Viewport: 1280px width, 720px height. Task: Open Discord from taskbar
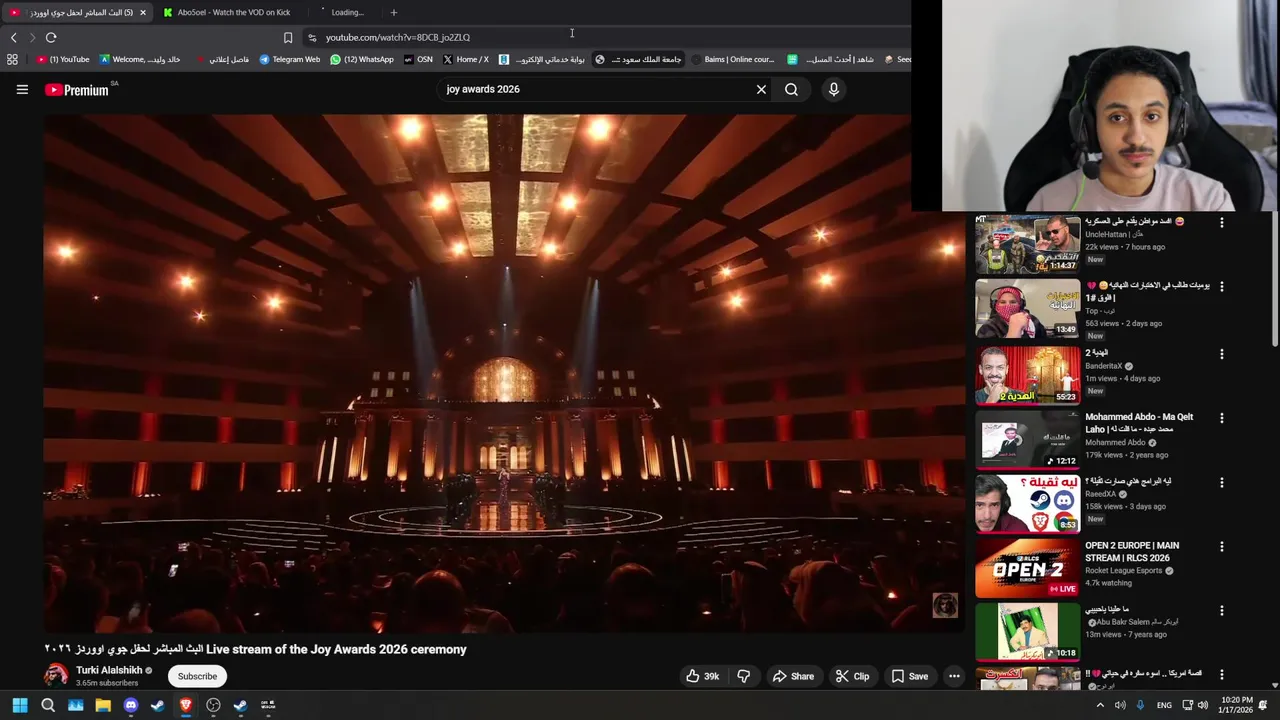tap(130, 705)
